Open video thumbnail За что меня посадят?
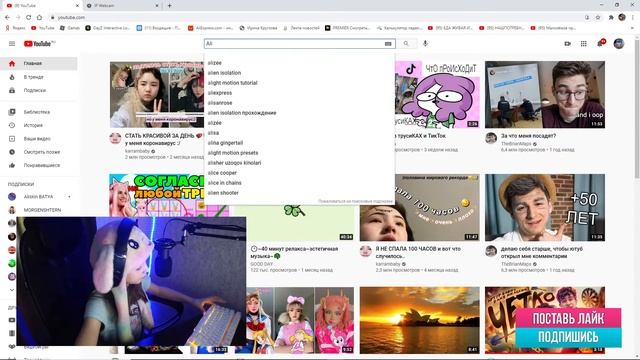The height and width of the screenshot is (360, 640). click(545, 95)
